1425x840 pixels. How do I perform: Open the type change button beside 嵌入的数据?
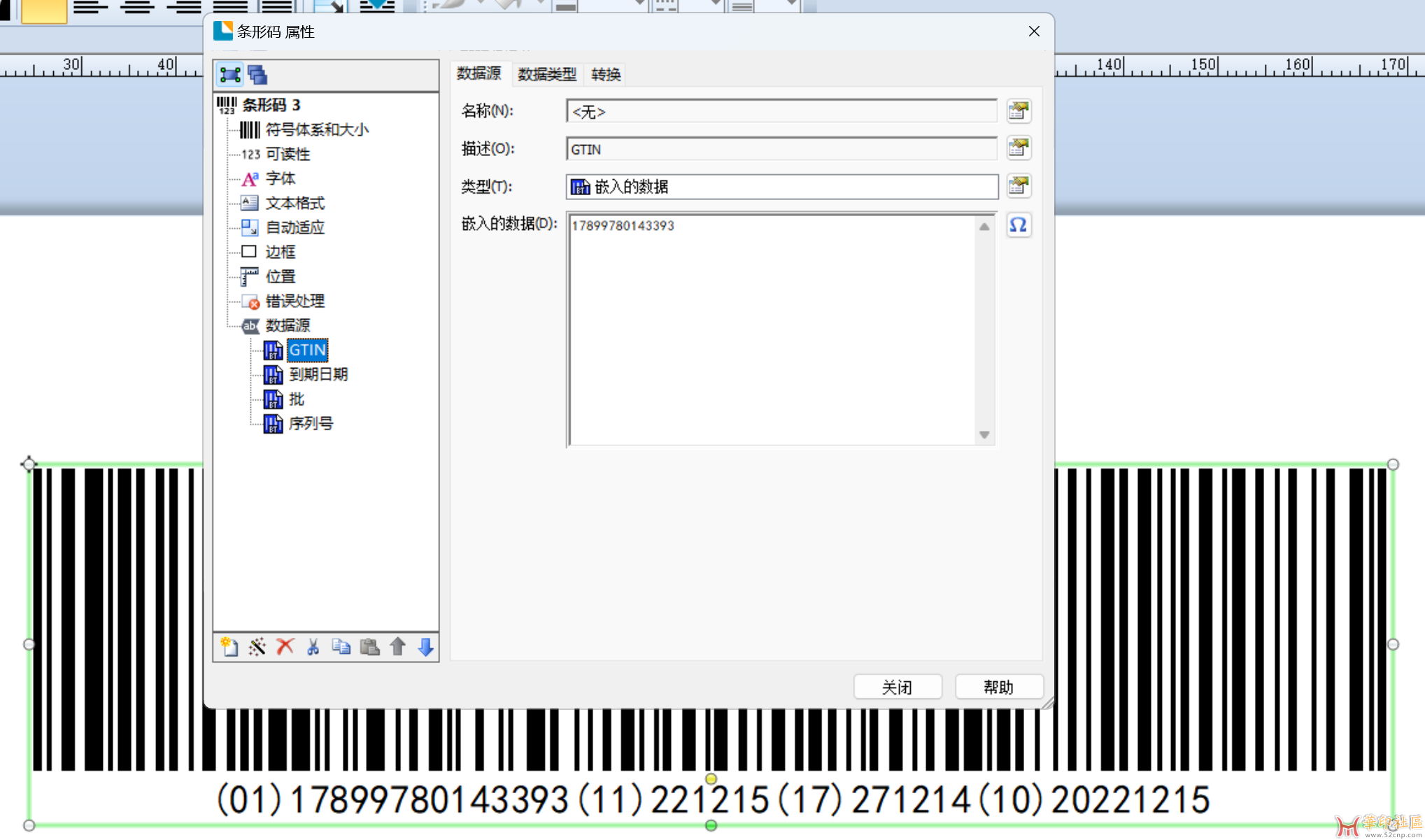tap(1018, 186)
